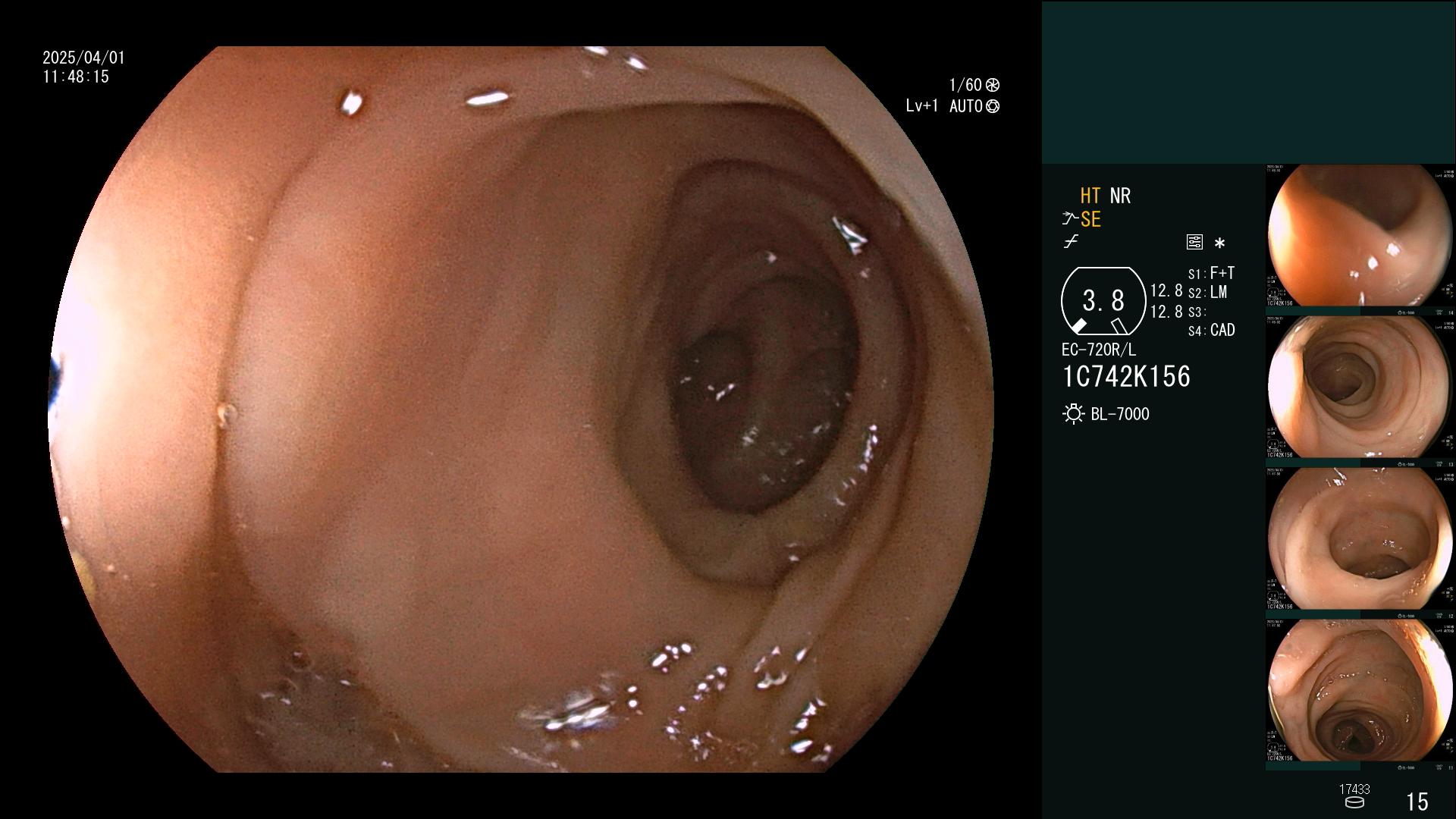The width and height of the screenshot is (1456, 819).
Task: Click the main live endoscopic image
Action: coord(520,409)
